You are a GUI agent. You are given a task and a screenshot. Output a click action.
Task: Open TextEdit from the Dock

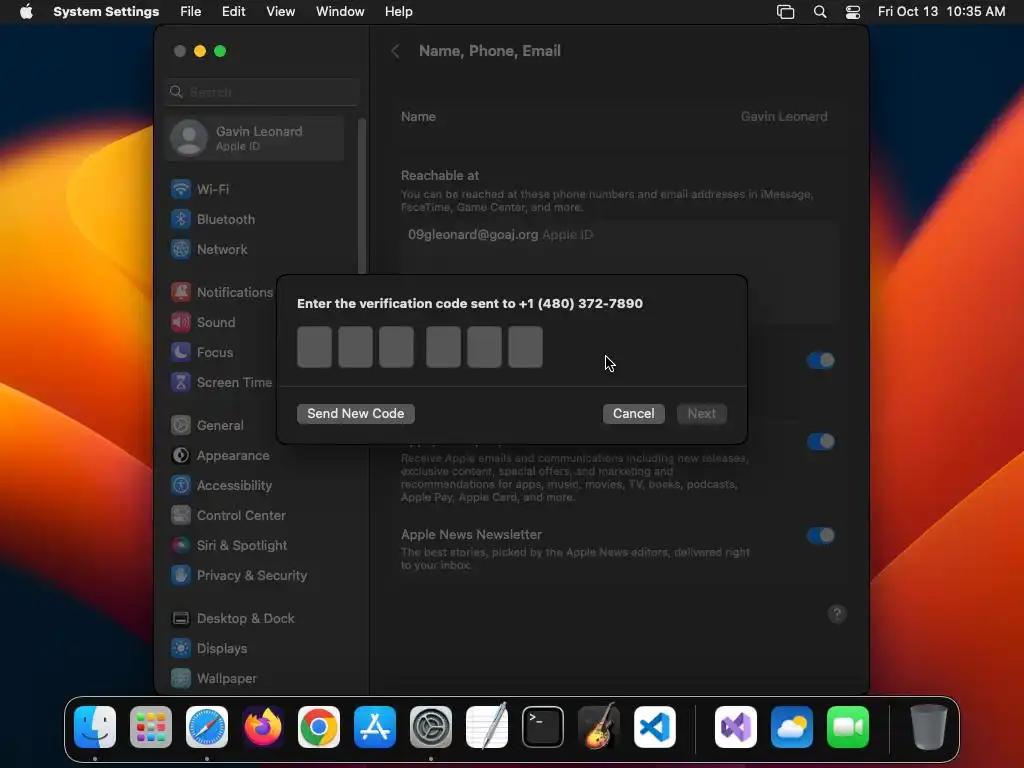point(487,727)
